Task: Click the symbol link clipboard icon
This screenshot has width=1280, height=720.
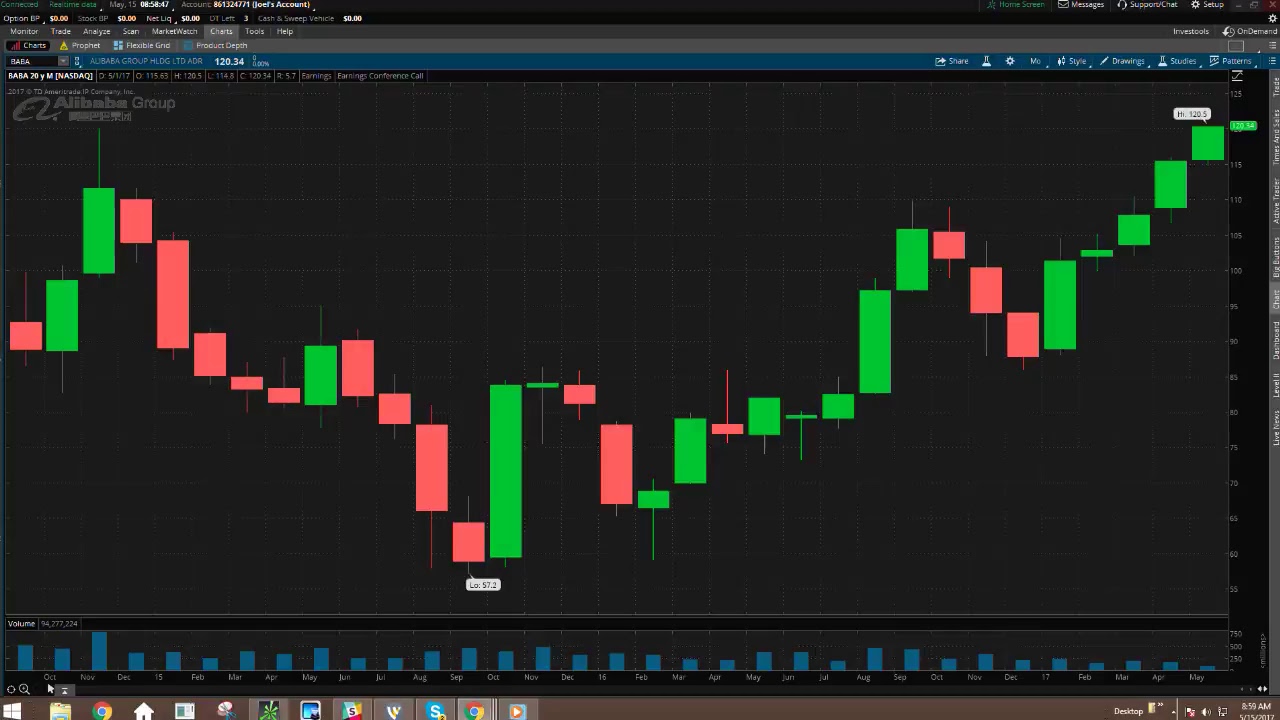Action: pos(78,62)
